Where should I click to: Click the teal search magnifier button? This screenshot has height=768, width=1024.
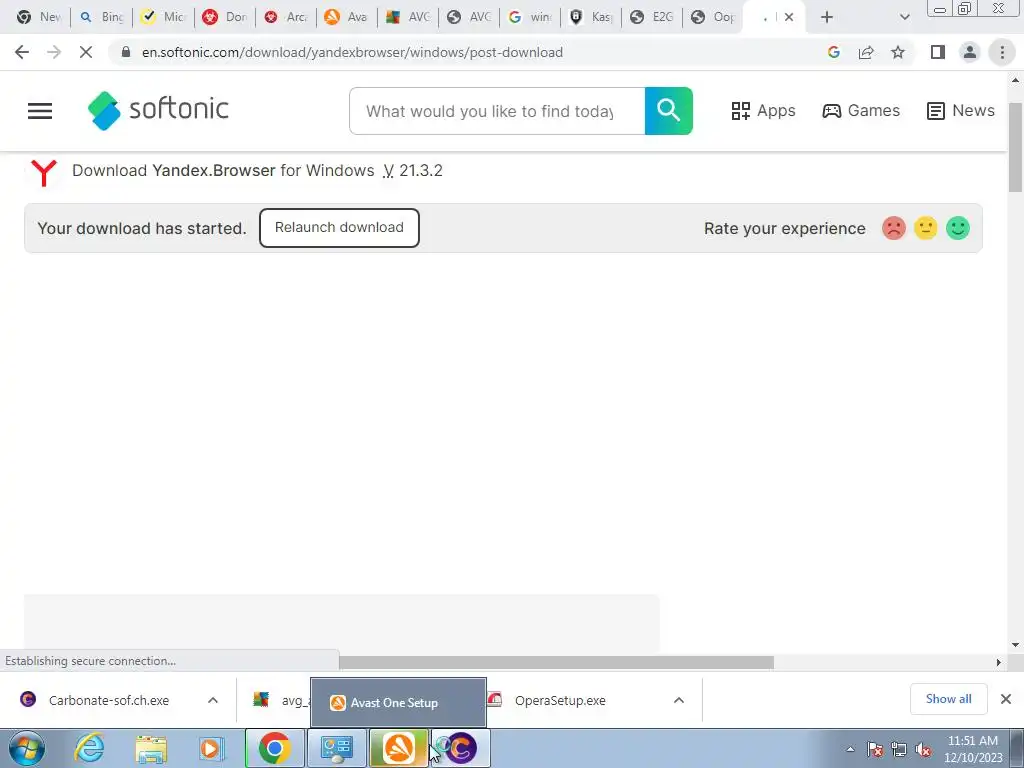pyautogui.click(x=668, y=110)
